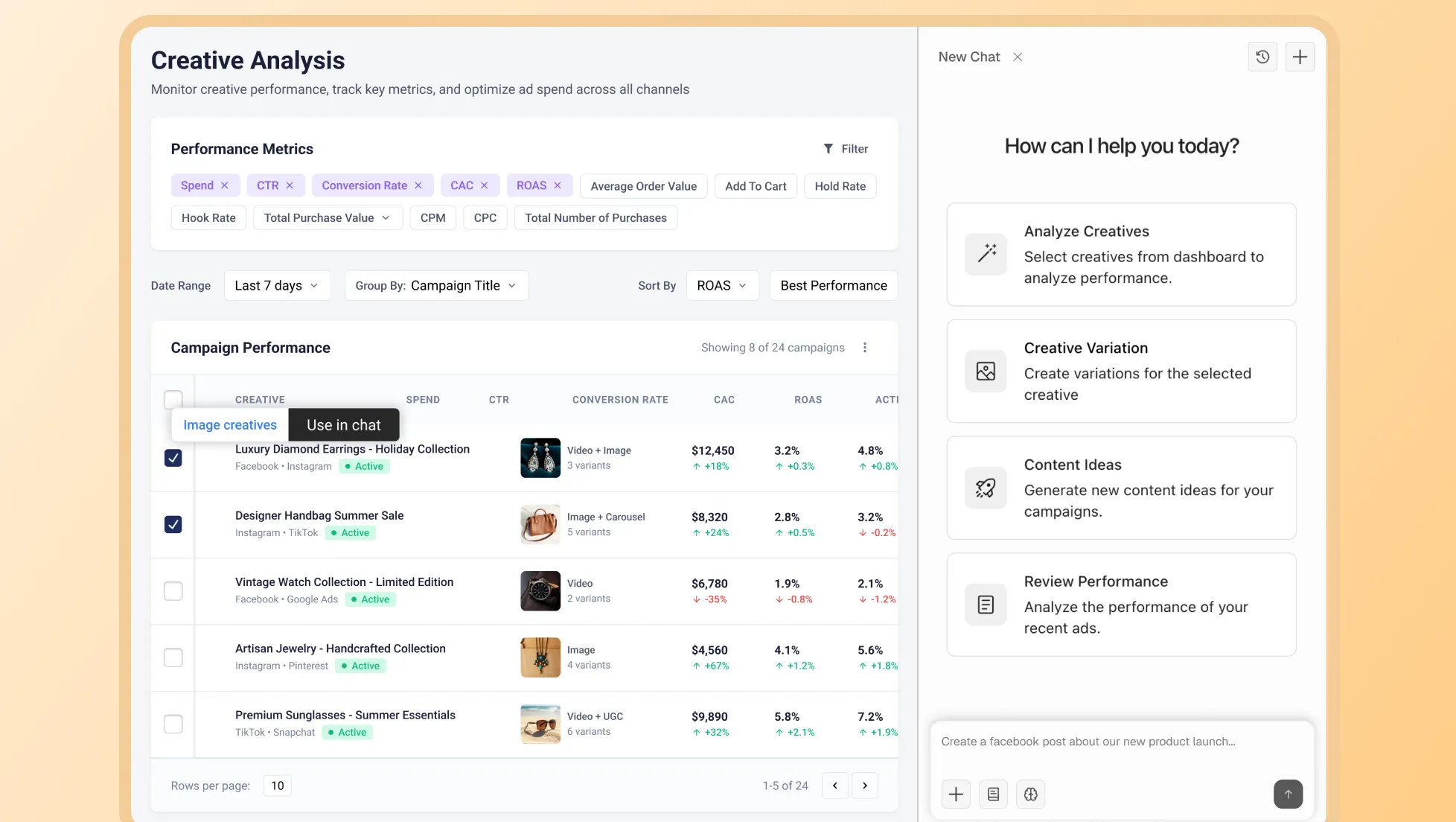The width and height of the screenshot is (1456, 822).
Task: Toggle the select-all header checkbox
Action: [173, 399]
